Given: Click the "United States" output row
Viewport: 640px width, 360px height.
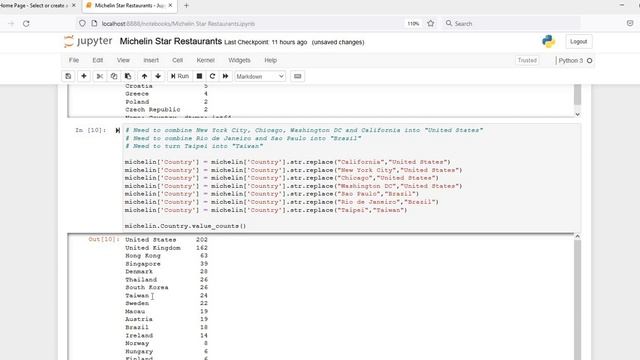Looking at the screenshot, I should point(166,240).
